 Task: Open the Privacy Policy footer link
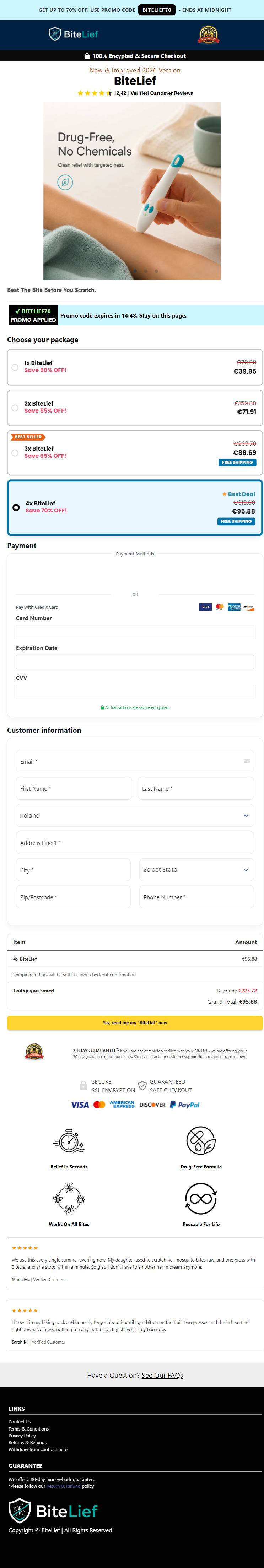pyautogui.click(x=22, y=1435)
